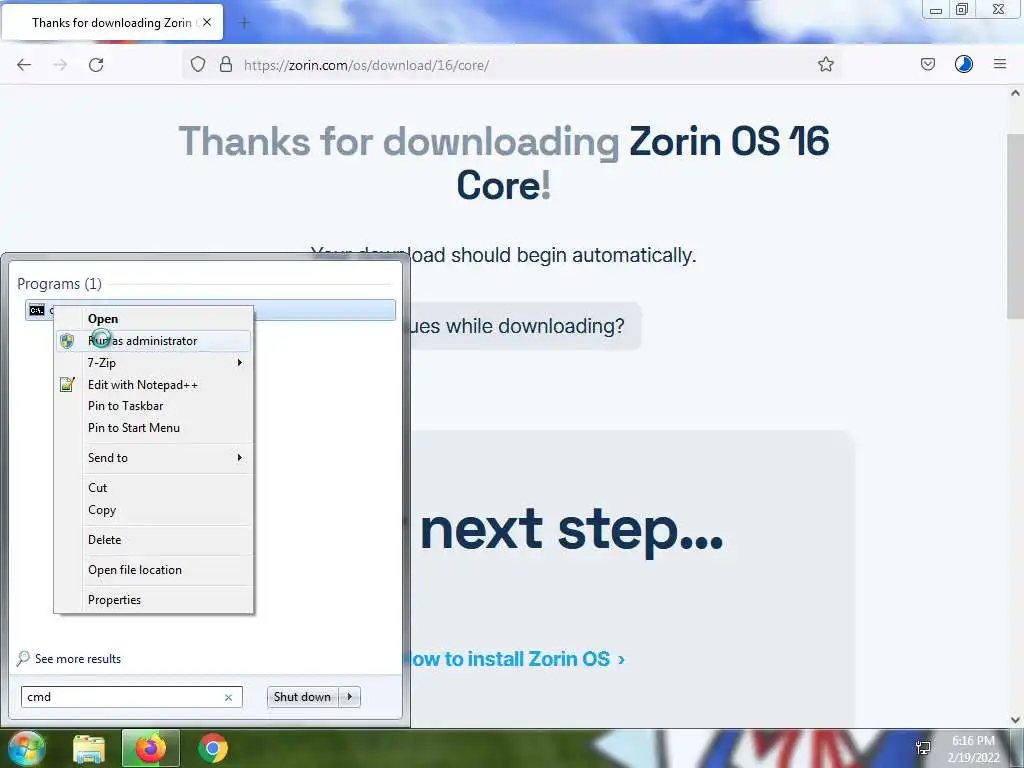Screen dimensions: 1024x768
Task: Click the Windows Start orb
Action: click(26, 748)
